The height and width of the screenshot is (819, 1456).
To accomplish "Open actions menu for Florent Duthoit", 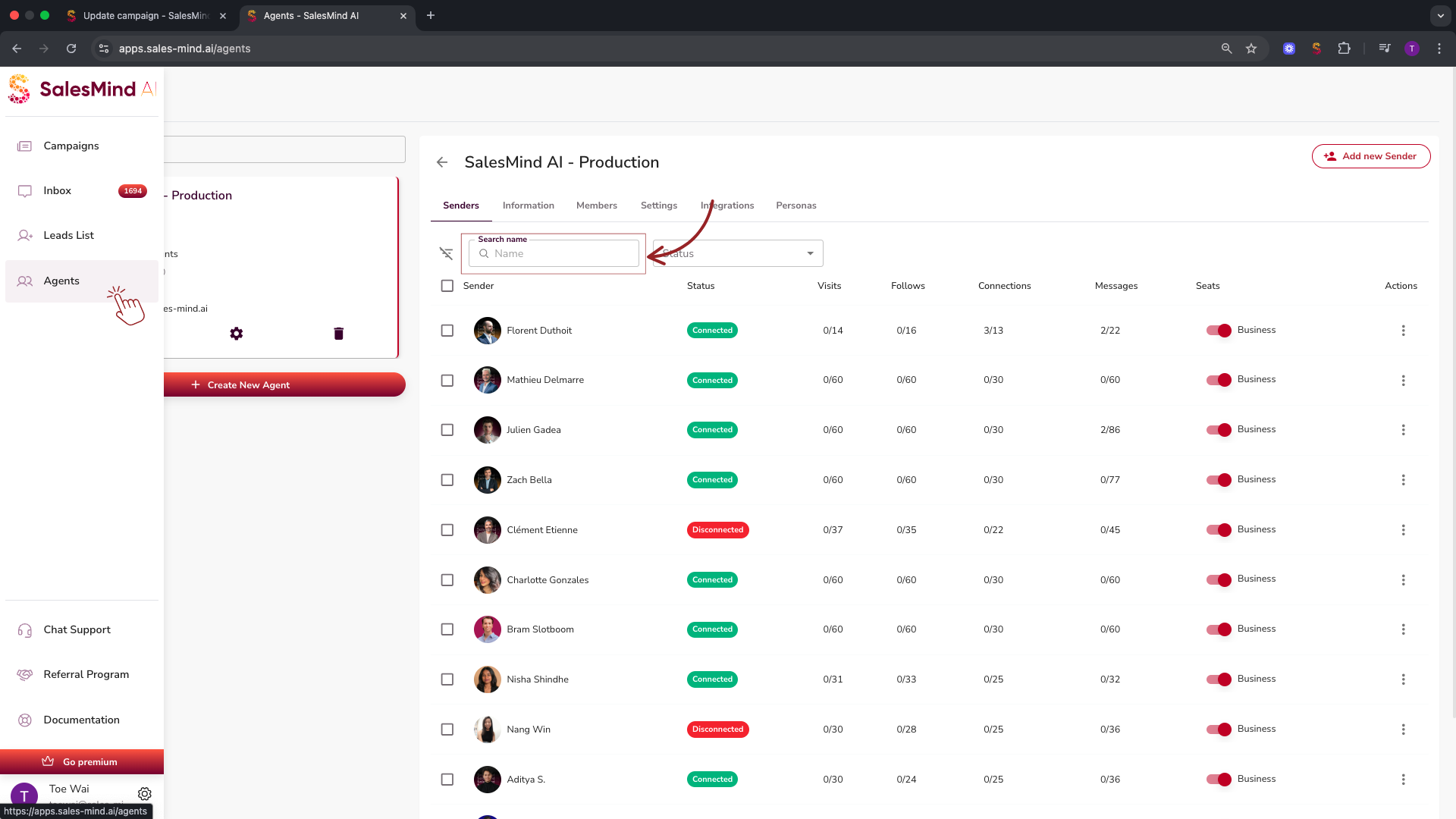I will [1403, 331].
